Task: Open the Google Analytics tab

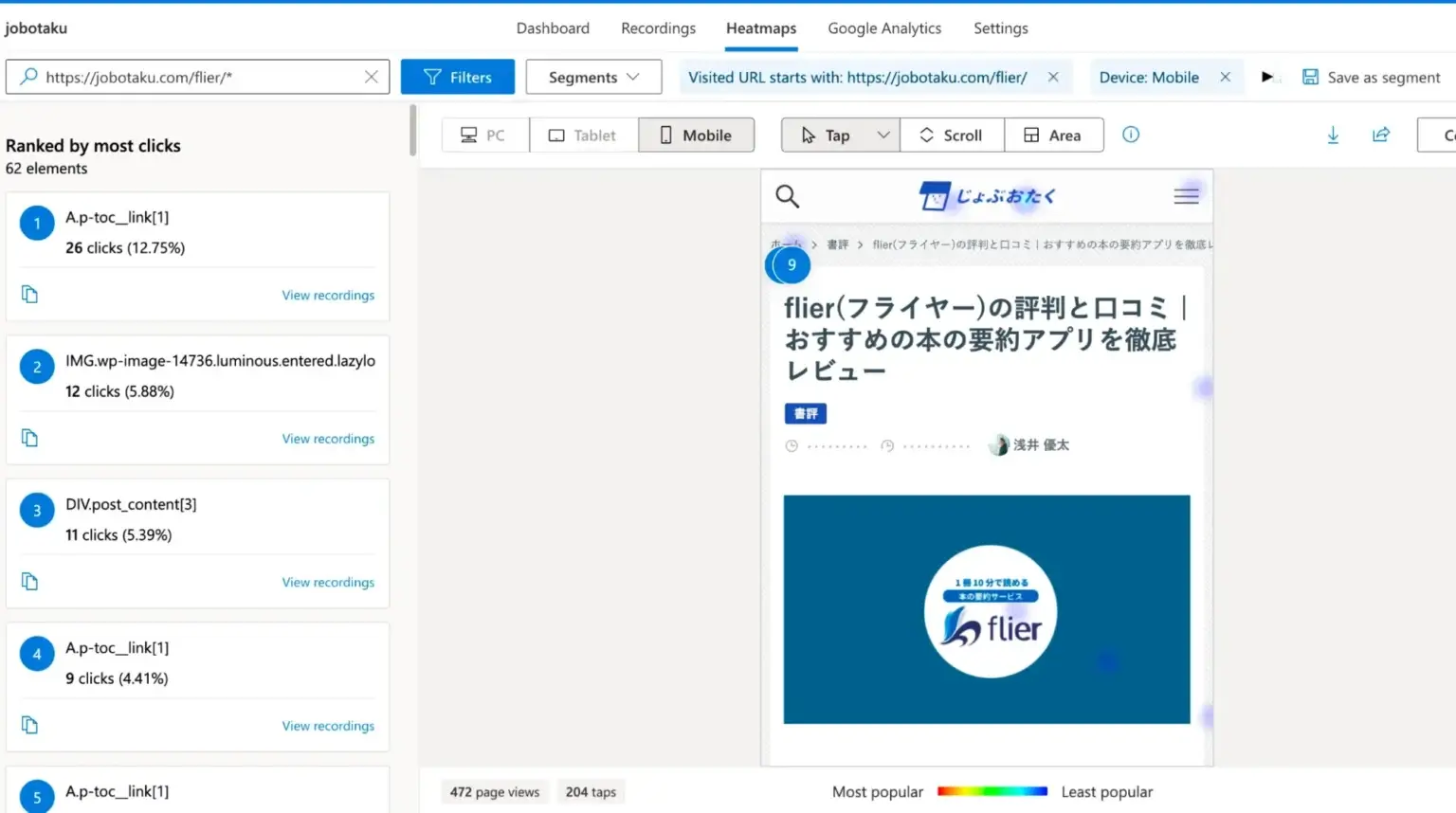Action: click(x=884, y=28)
